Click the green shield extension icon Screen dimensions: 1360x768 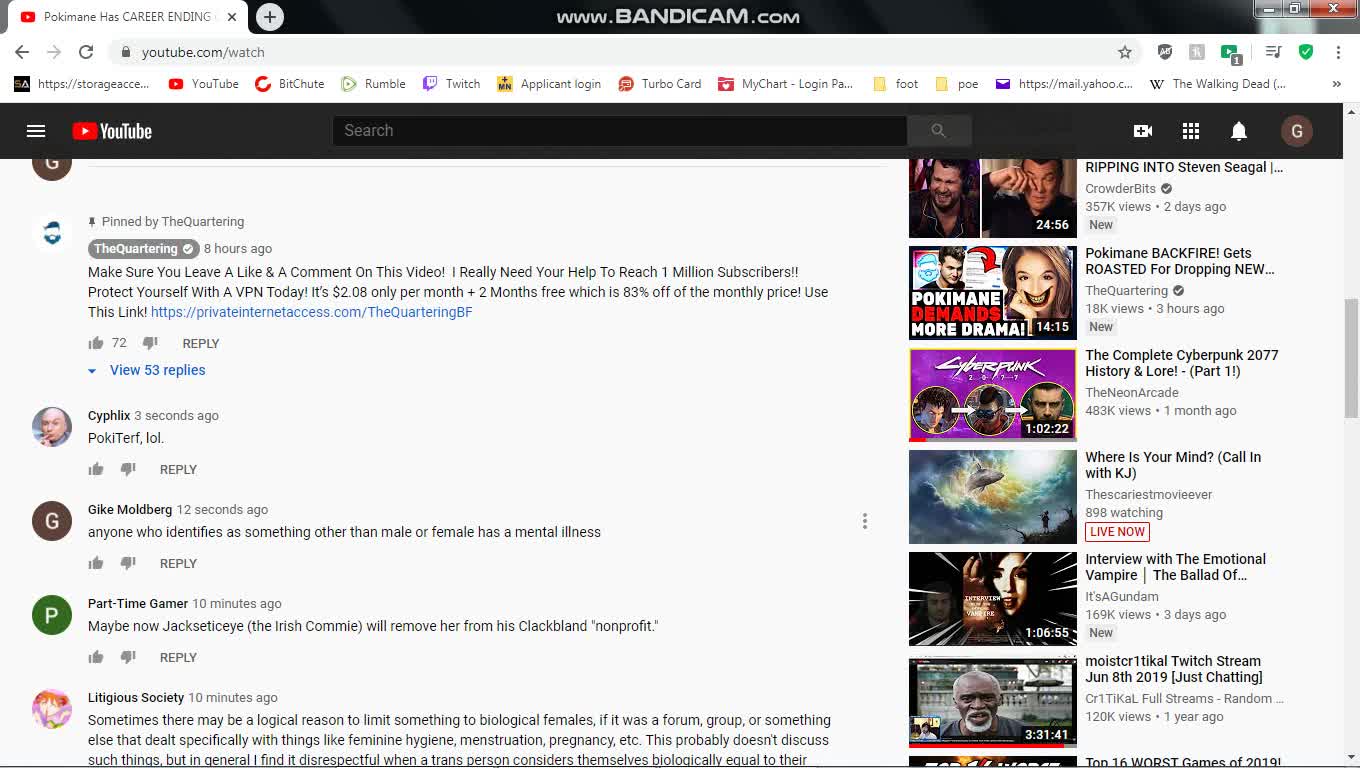(1306, 52)
